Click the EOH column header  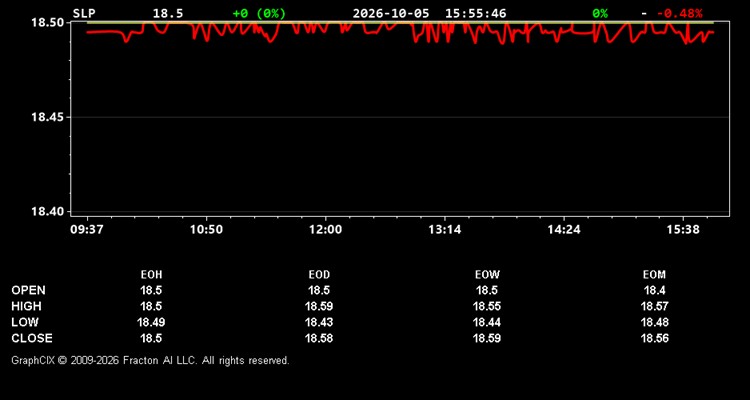coord(151,275)
